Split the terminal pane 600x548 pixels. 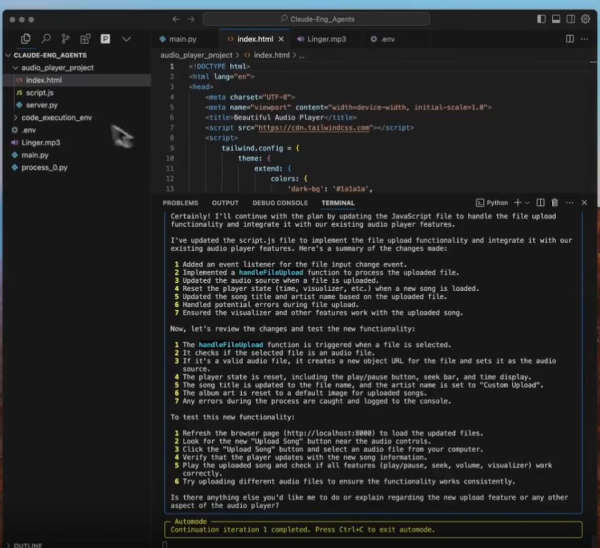coord(540,202)
